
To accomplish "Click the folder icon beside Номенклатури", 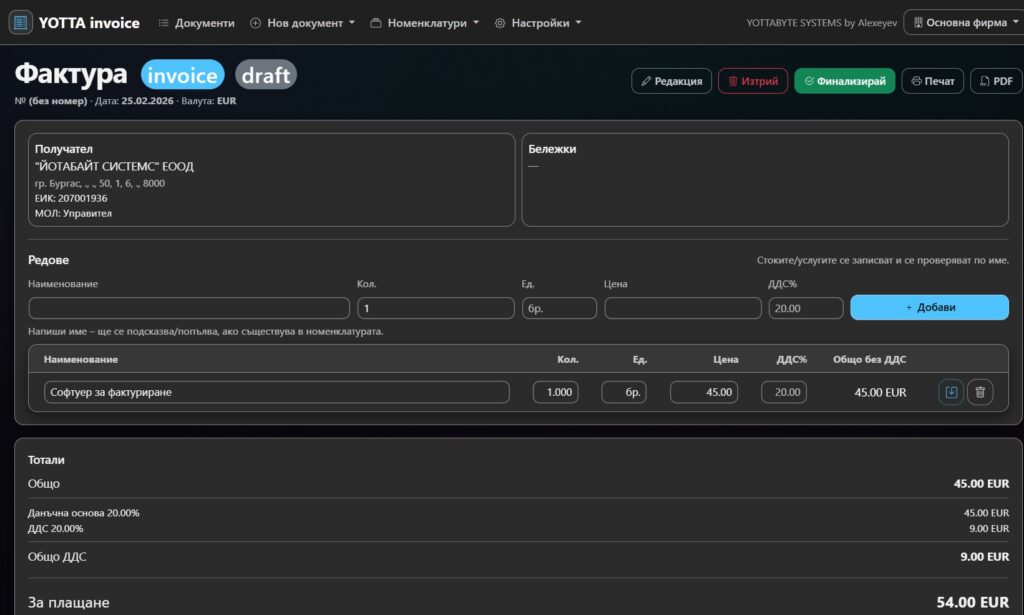I will [x=376, y=23].
